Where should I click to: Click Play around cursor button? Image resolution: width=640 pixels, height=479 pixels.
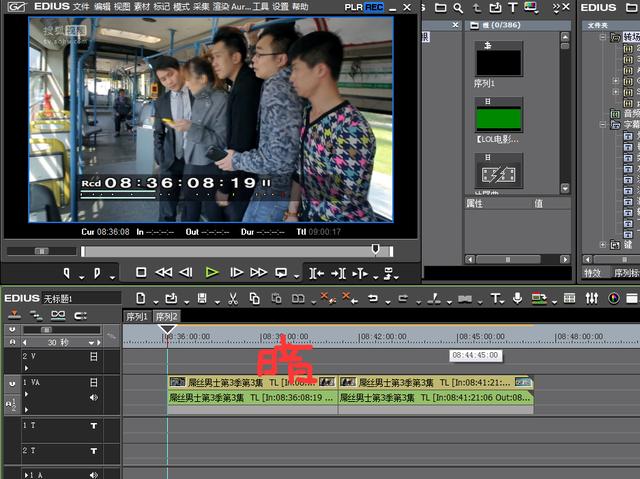(360, 273)
